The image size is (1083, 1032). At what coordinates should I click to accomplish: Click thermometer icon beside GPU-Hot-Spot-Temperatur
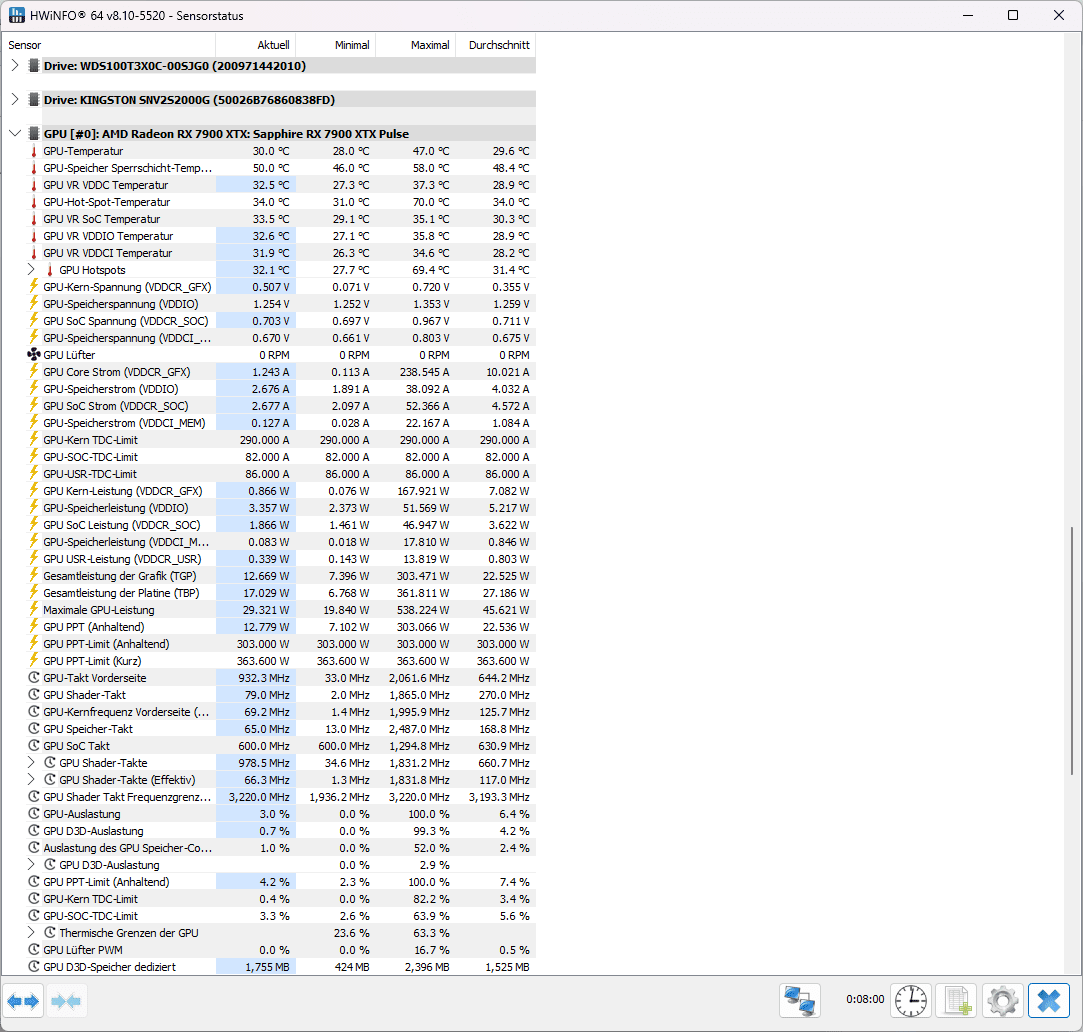point(34,202)
